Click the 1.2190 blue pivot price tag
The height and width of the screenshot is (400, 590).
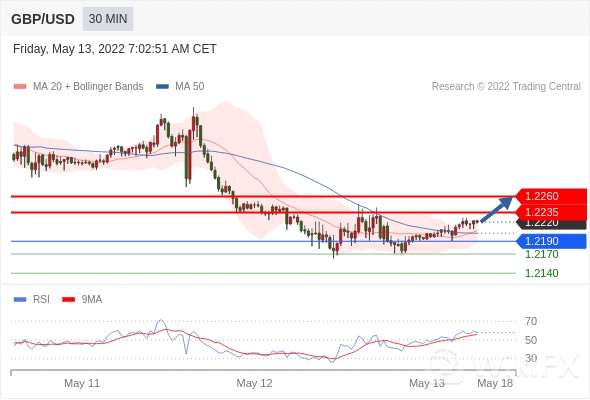coord(551,241)
